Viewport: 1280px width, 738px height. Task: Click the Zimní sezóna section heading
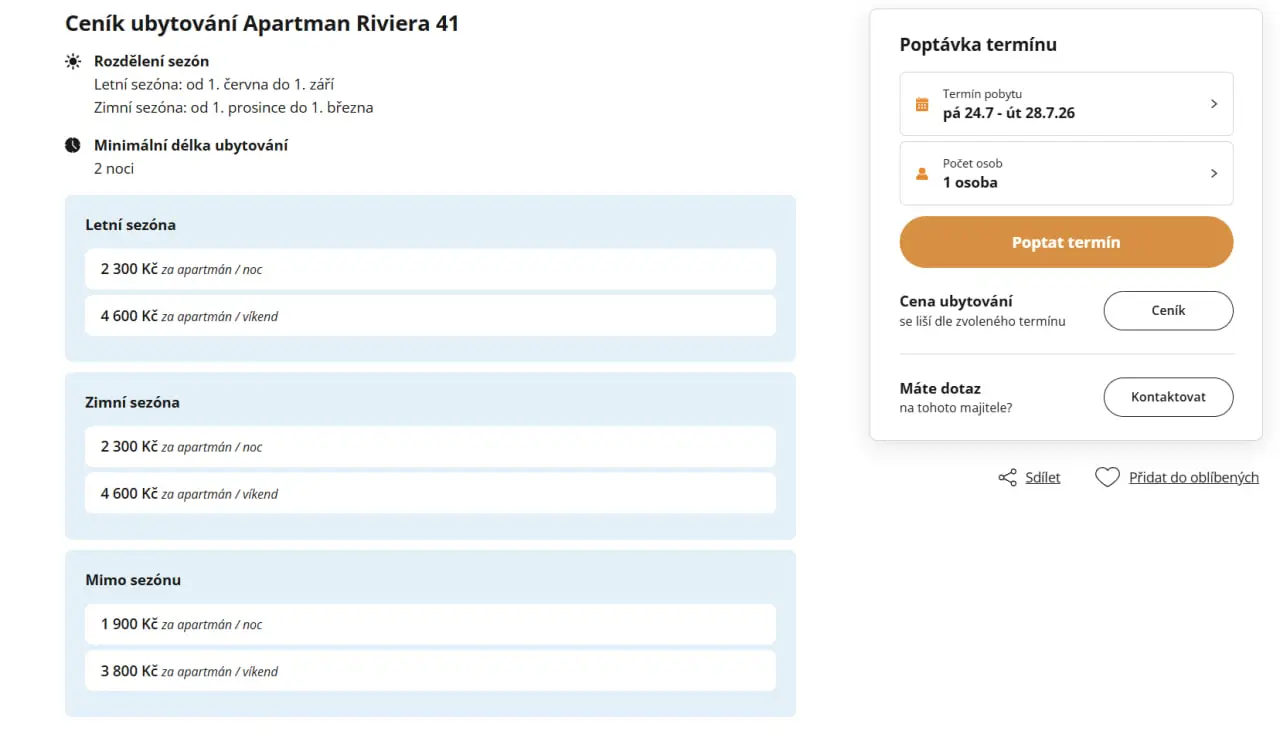132,402
